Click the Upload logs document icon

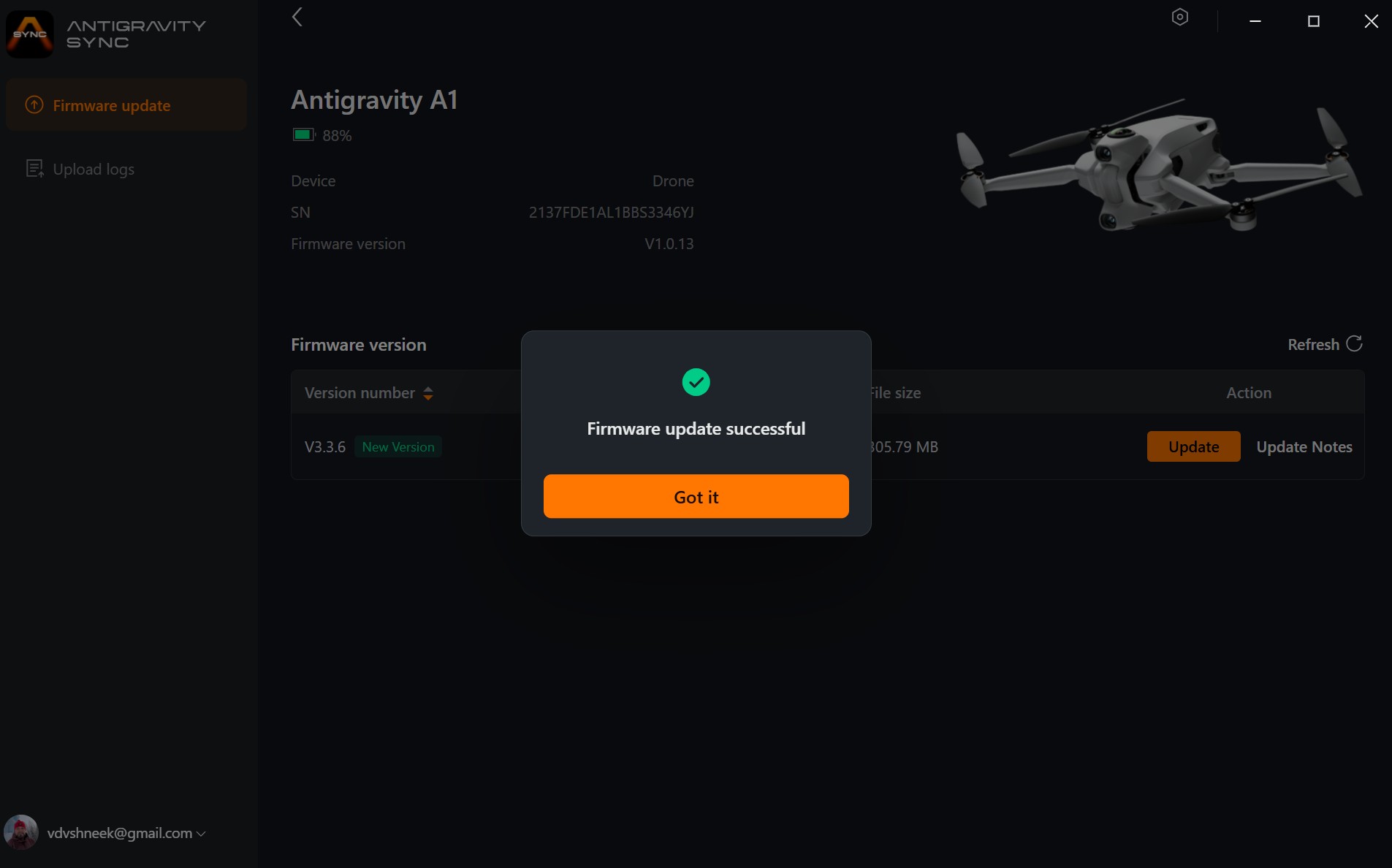34,169
